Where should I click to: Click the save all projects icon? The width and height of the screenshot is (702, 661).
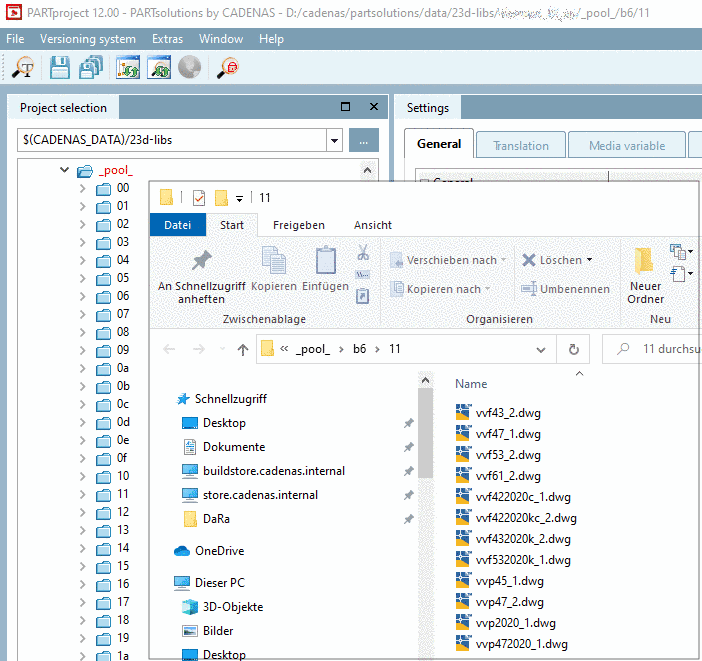(x=91, y=68)
